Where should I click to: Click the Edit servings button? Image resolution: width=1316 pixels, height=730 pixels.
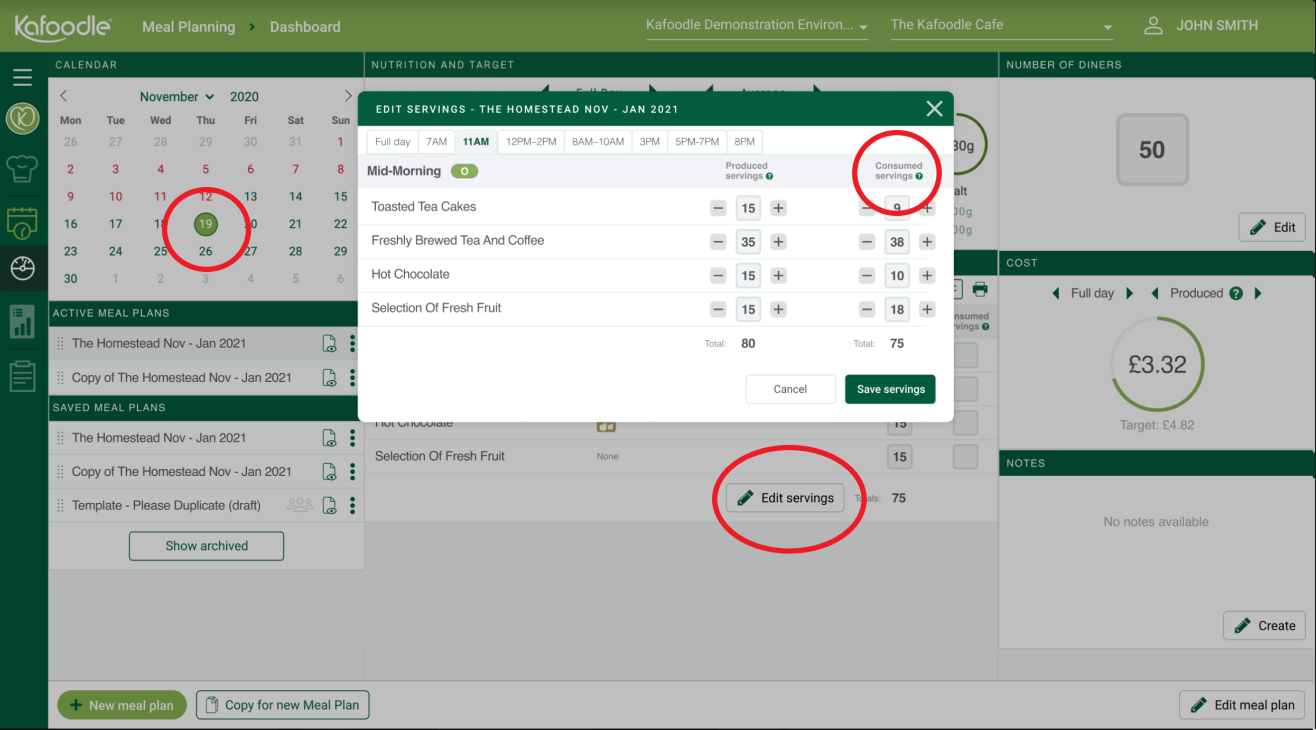(785, 498)
